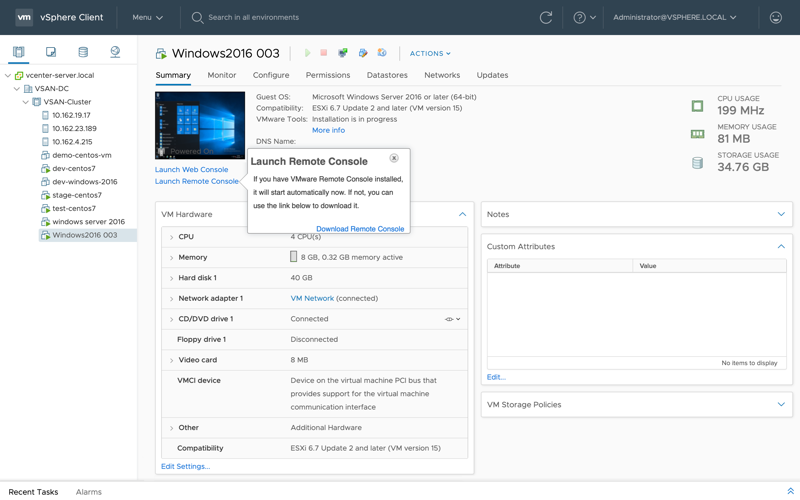This screenshot has height=500, width=800.
Task: Click the More info link
Action: [x=329, y=130]
